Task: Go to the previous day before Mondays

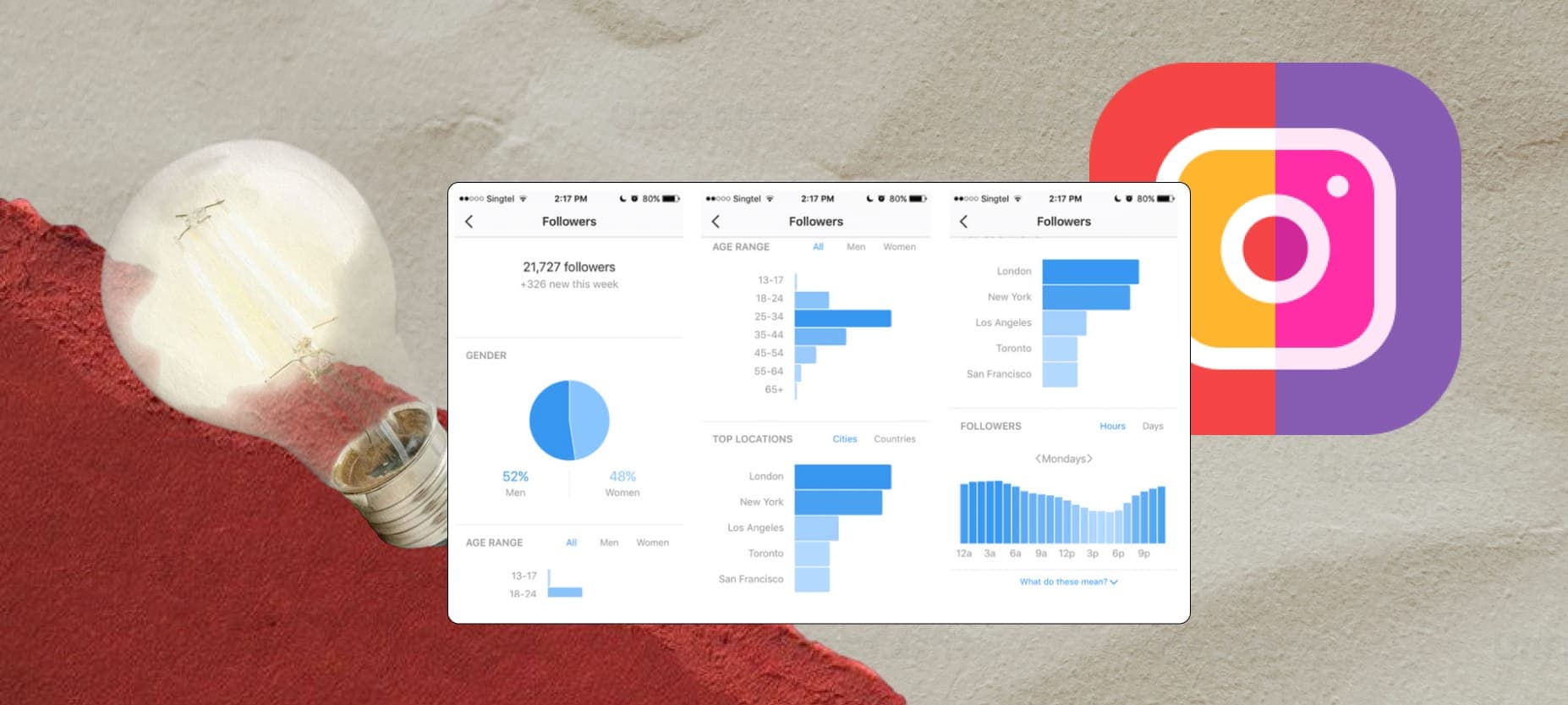Action: pos(1038,459)
